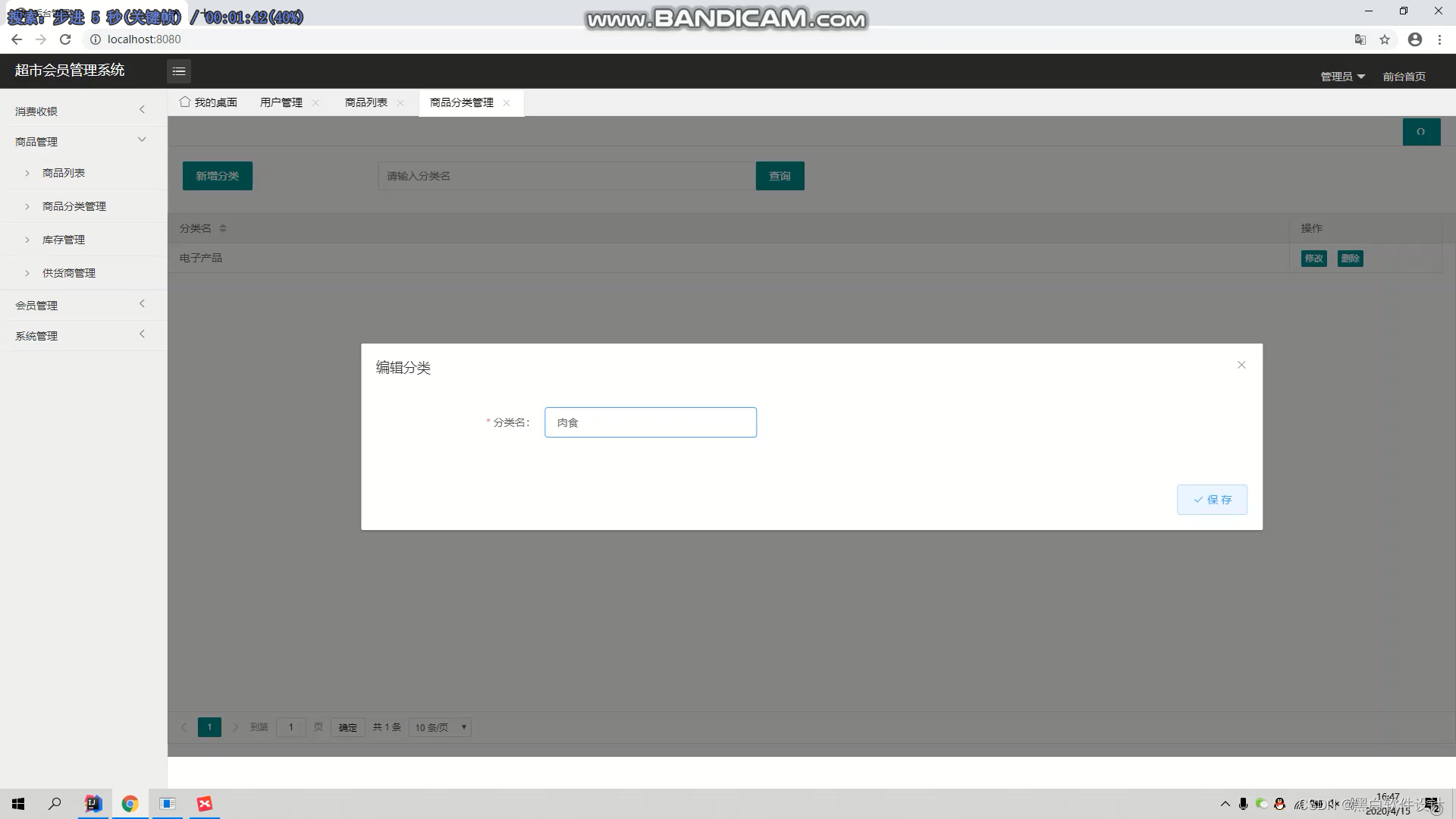Close the 编辑分类 dialog with the X
1456x819 pixels.
point(1241,365)
